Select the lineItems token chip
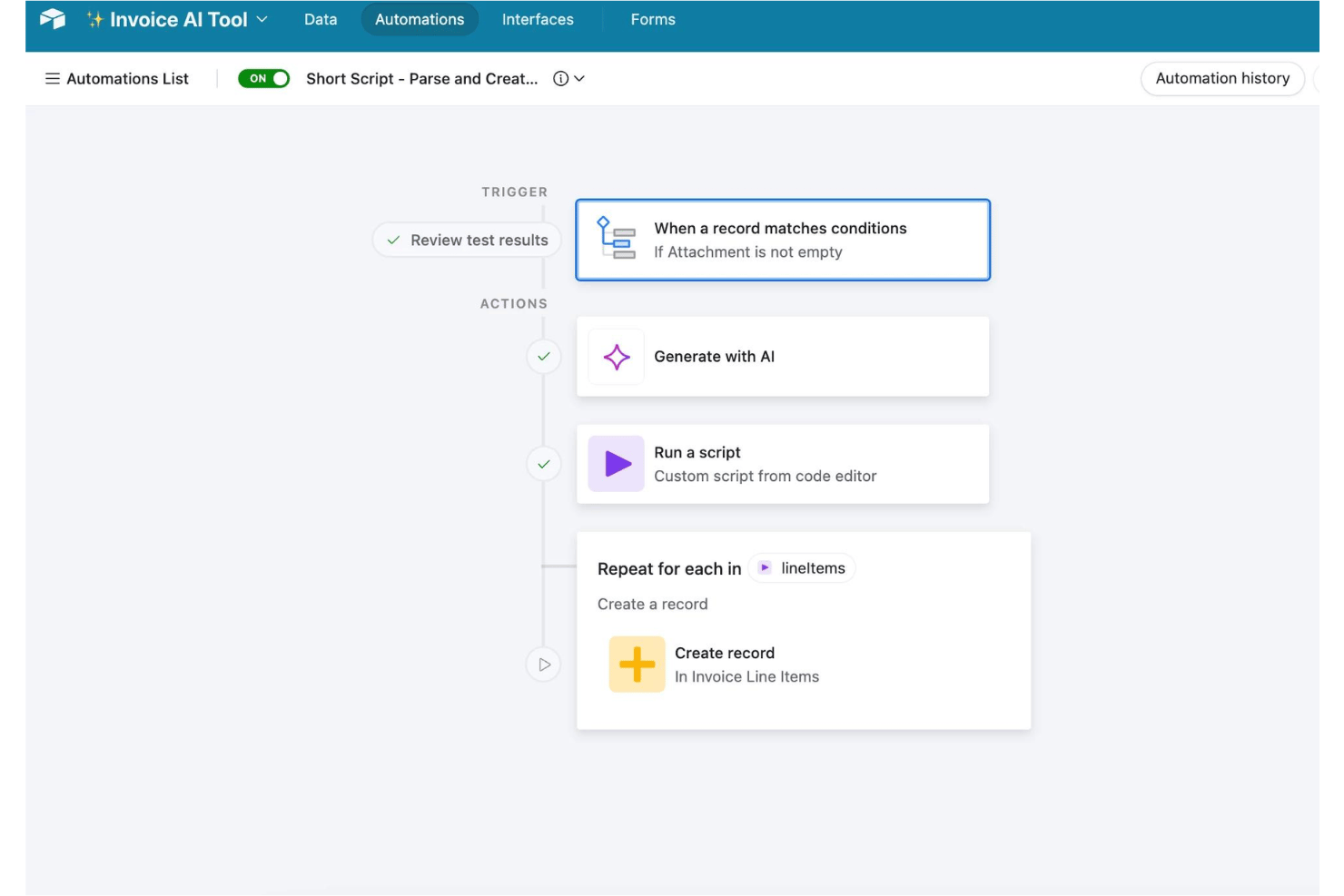Viewport: 1344px width, 896px height. click(802, 567)
